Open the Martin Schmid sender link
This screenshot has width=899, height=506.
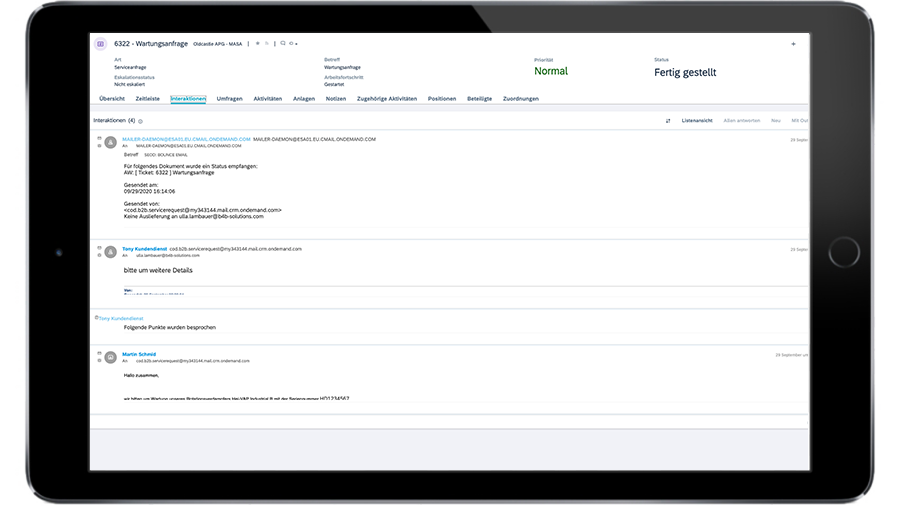coord(139,354)
